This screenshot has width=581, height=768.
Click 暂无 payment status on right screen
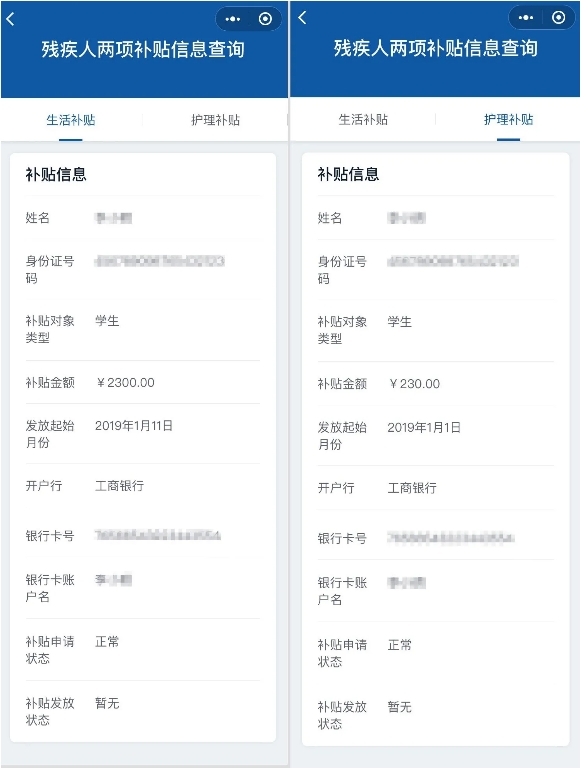tap(400, 707)
